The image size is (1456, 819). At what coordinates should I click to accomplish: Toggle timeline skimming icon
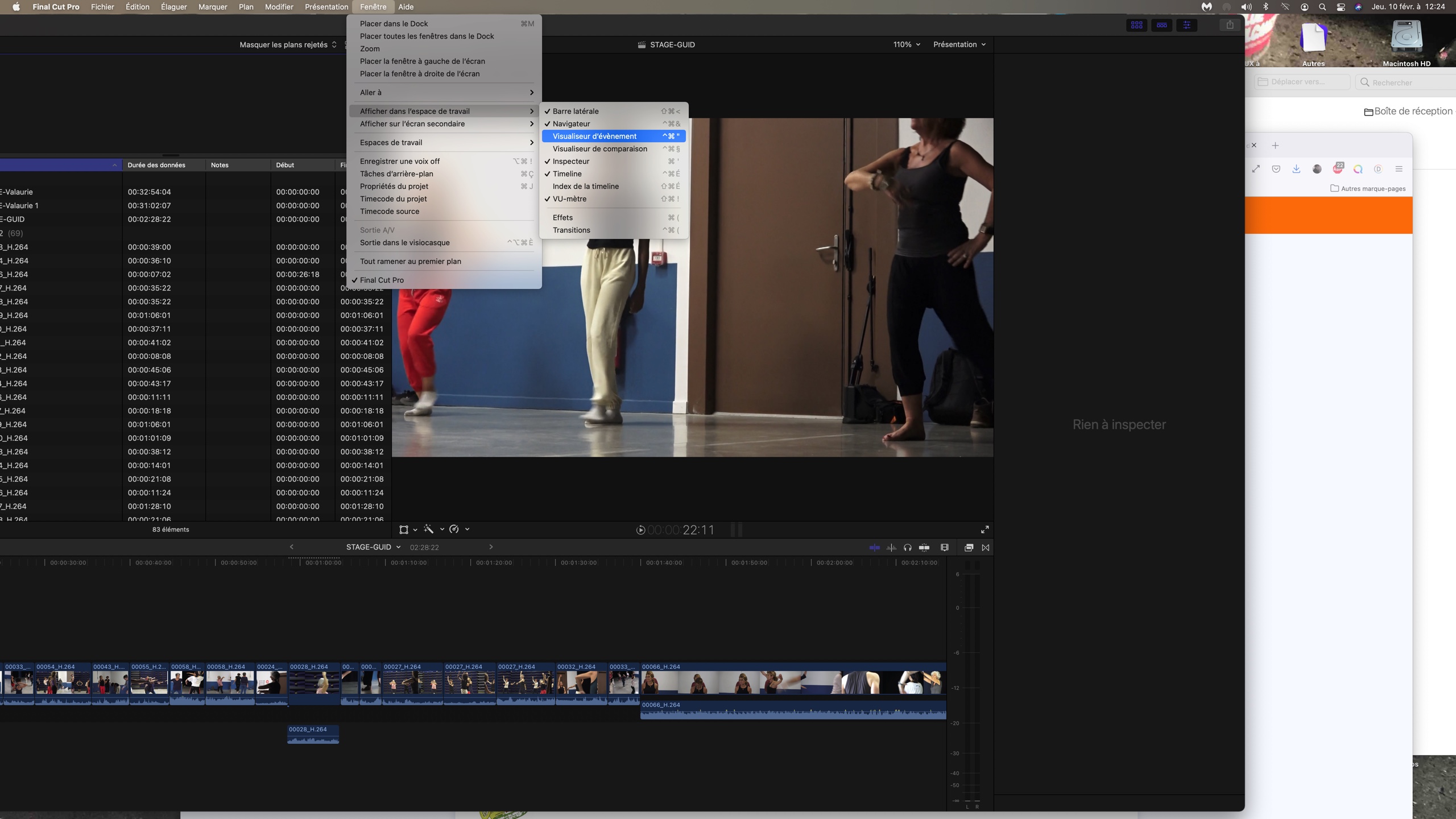(875, 548)
